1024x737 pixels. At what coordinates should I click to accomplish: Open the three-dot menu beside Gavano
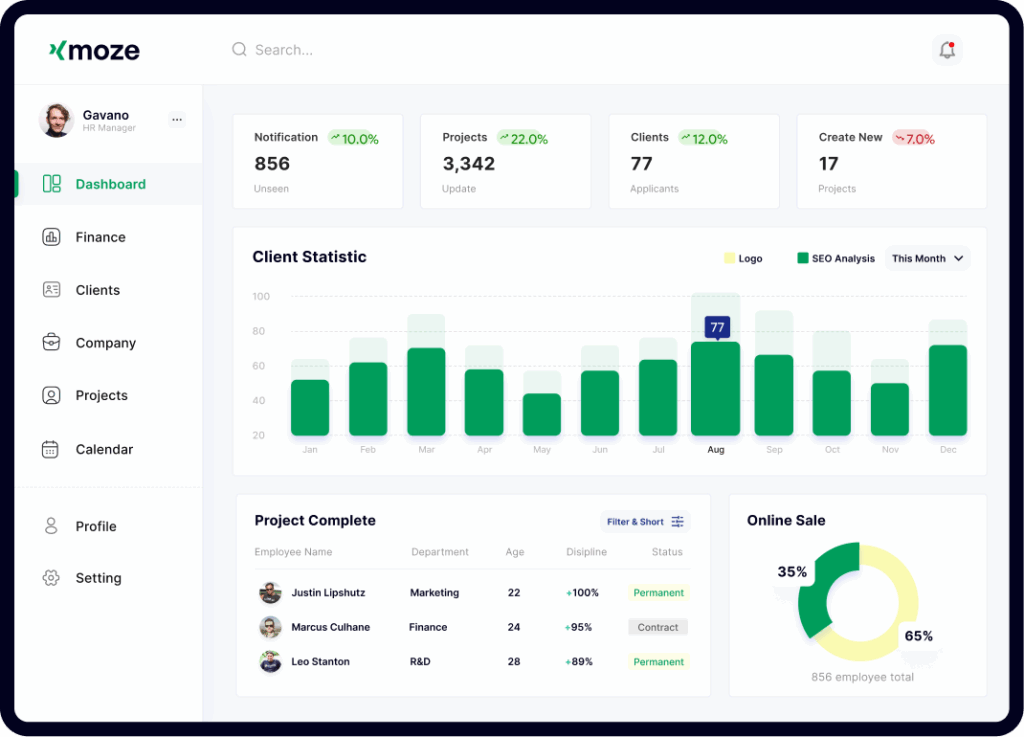[177, 120]
